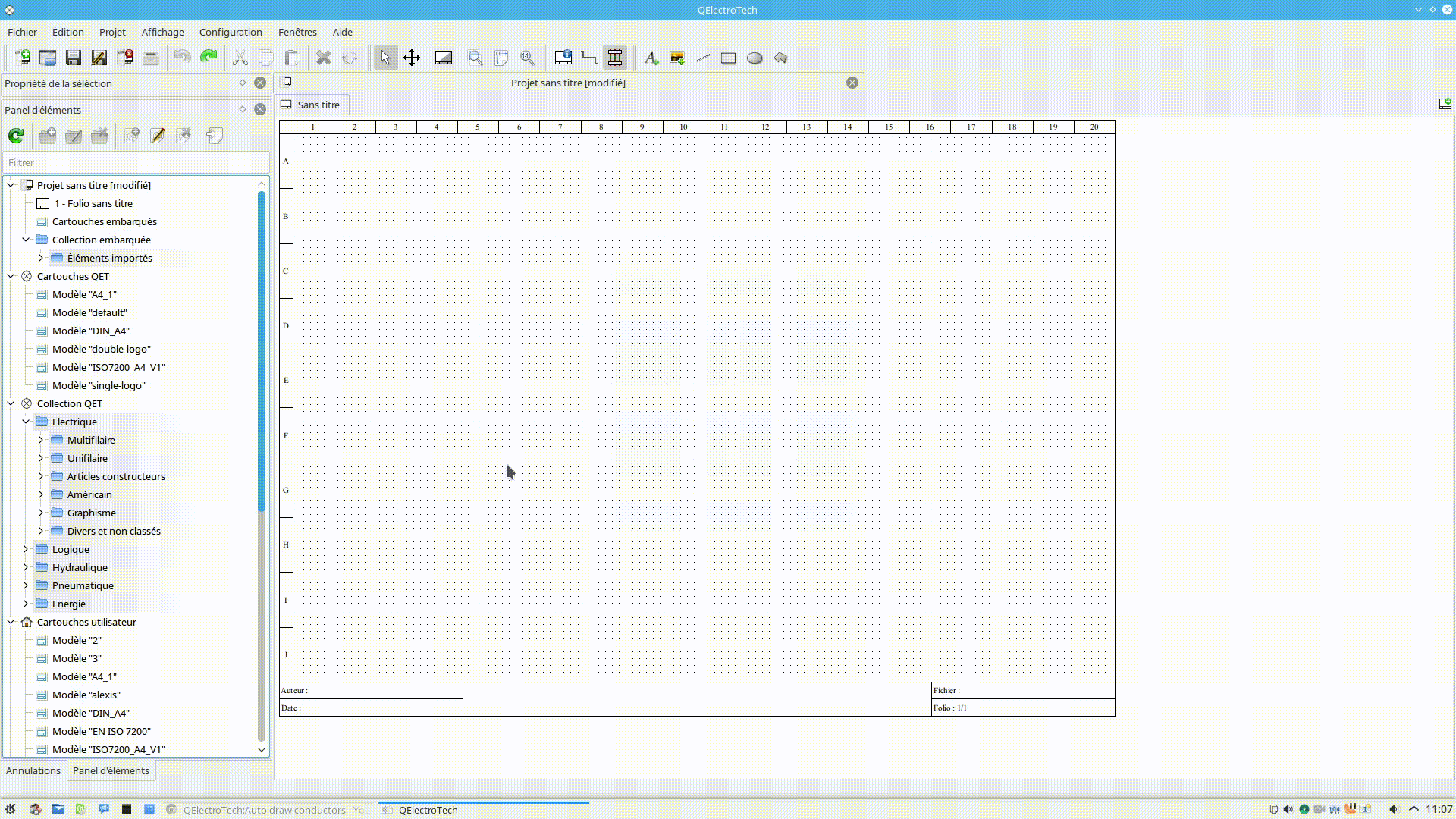Expand the Multifilaire folder

point(41,440)
